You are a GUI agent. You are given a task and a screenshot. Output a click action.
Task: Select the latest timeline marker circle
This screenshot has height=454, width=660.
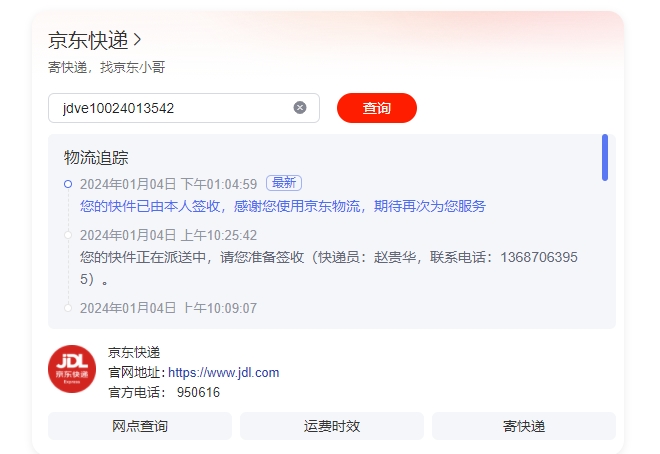click(x=68, y=184)
